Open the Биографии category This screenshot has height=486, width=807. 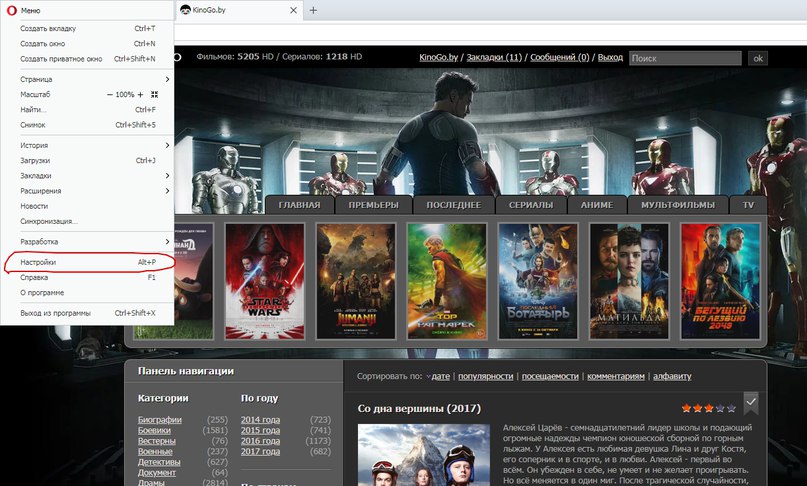point(160,420)
